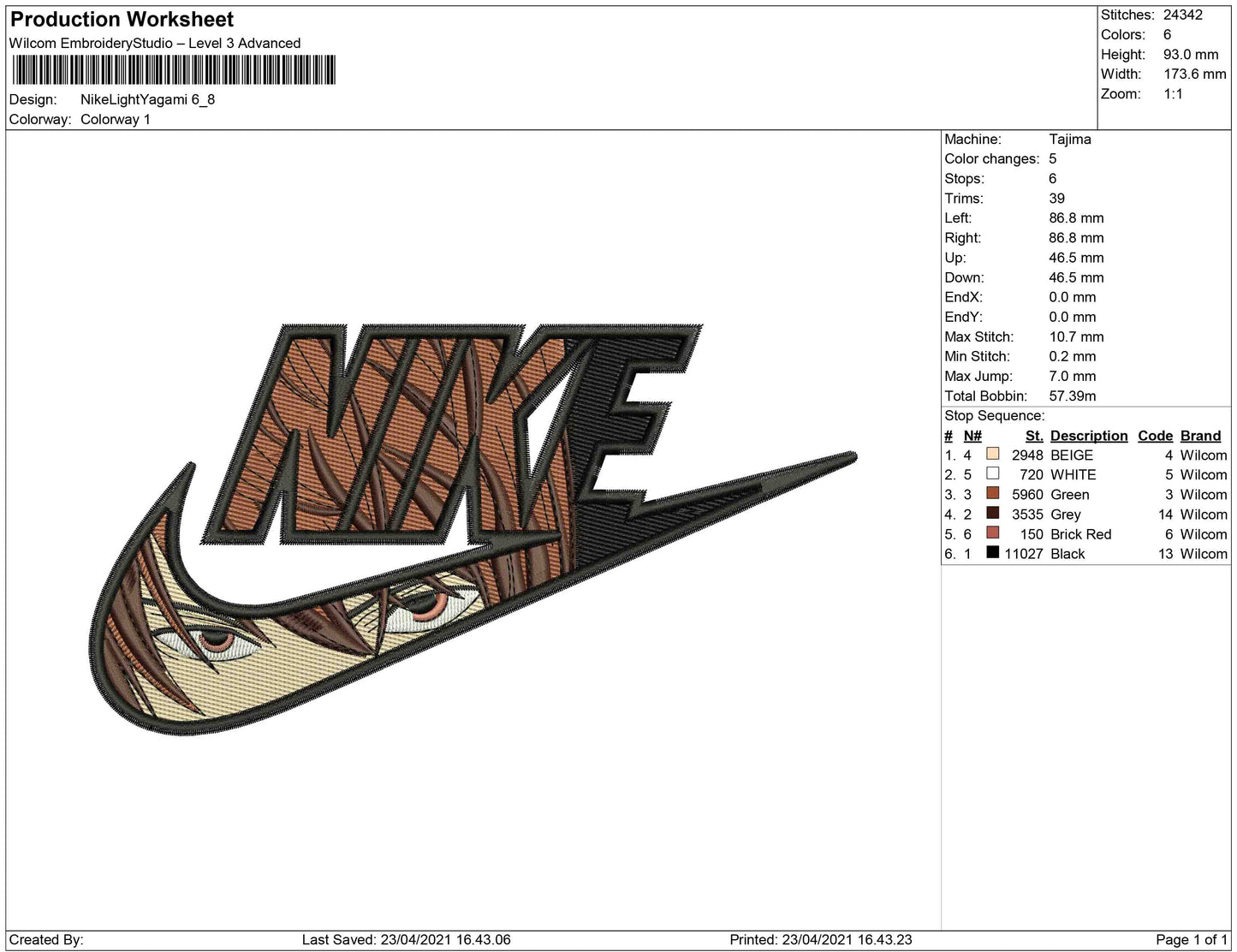Select the "Description" column header
Image resolution: width=1237 pixels, height=952 pixels.
(1089, 436)
